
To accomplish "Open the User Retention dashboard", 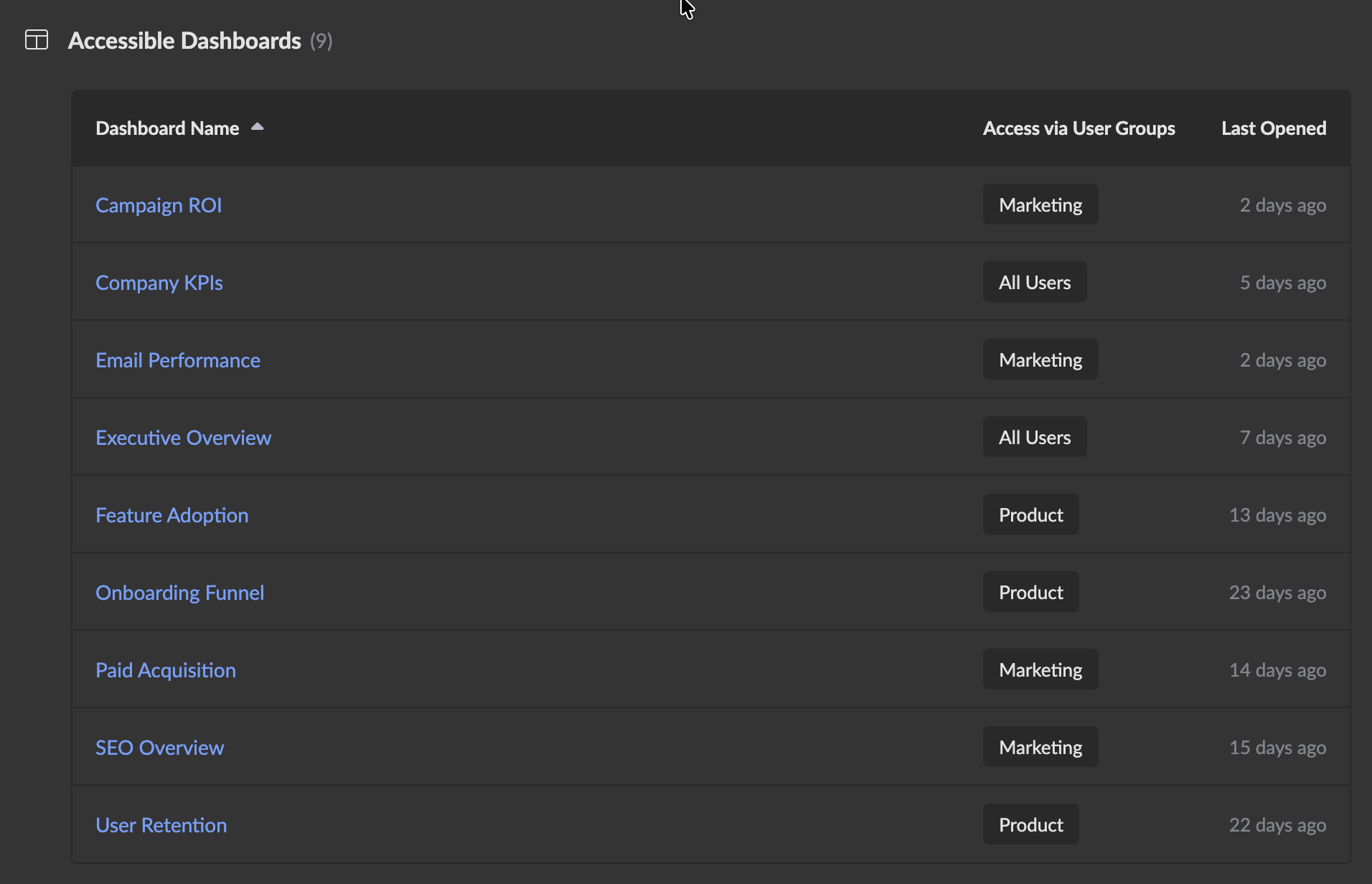I will tap(161, 824).
